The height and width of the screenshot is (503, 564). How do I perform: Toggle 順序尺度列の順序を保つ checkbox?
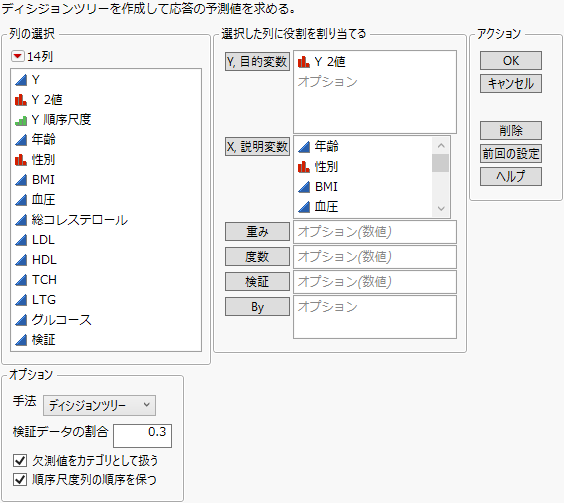point(20,480)
